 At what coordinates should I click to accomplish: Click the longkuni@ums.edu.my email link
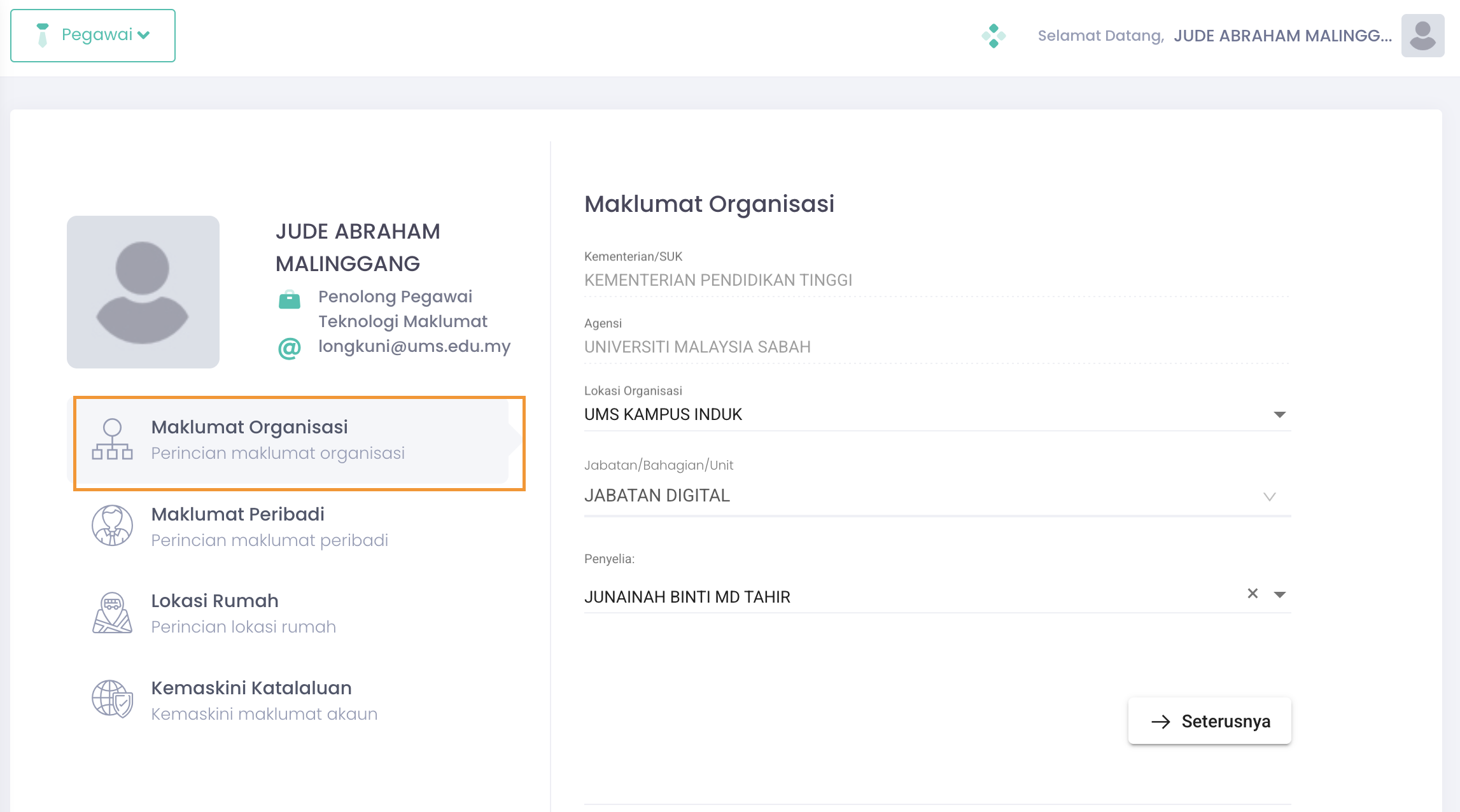pyautogui.click(x=414, y=346)
